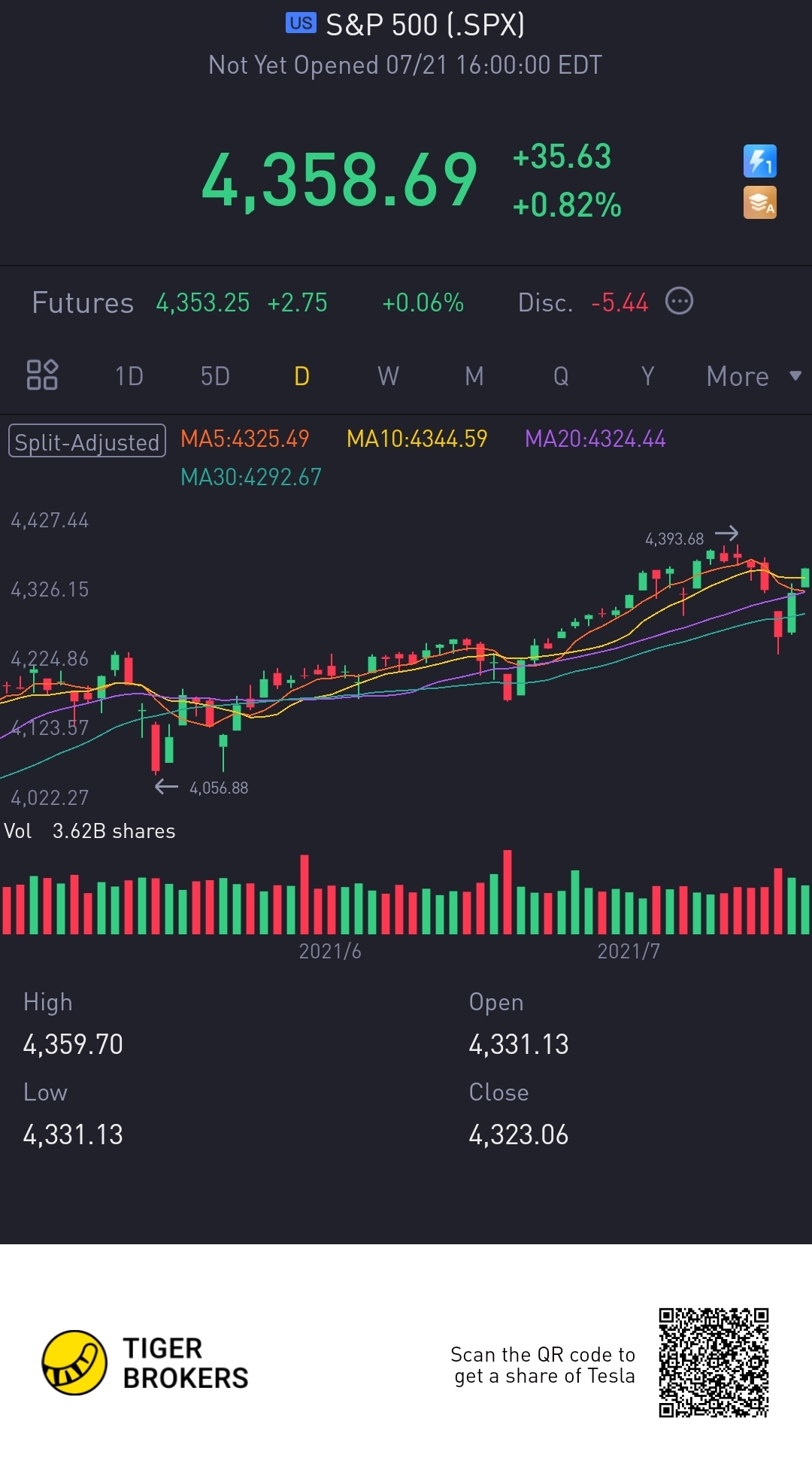Tap the Futures price 4,353.25
The height and width of the screenshot is (1482, 812).
(203, 302)
